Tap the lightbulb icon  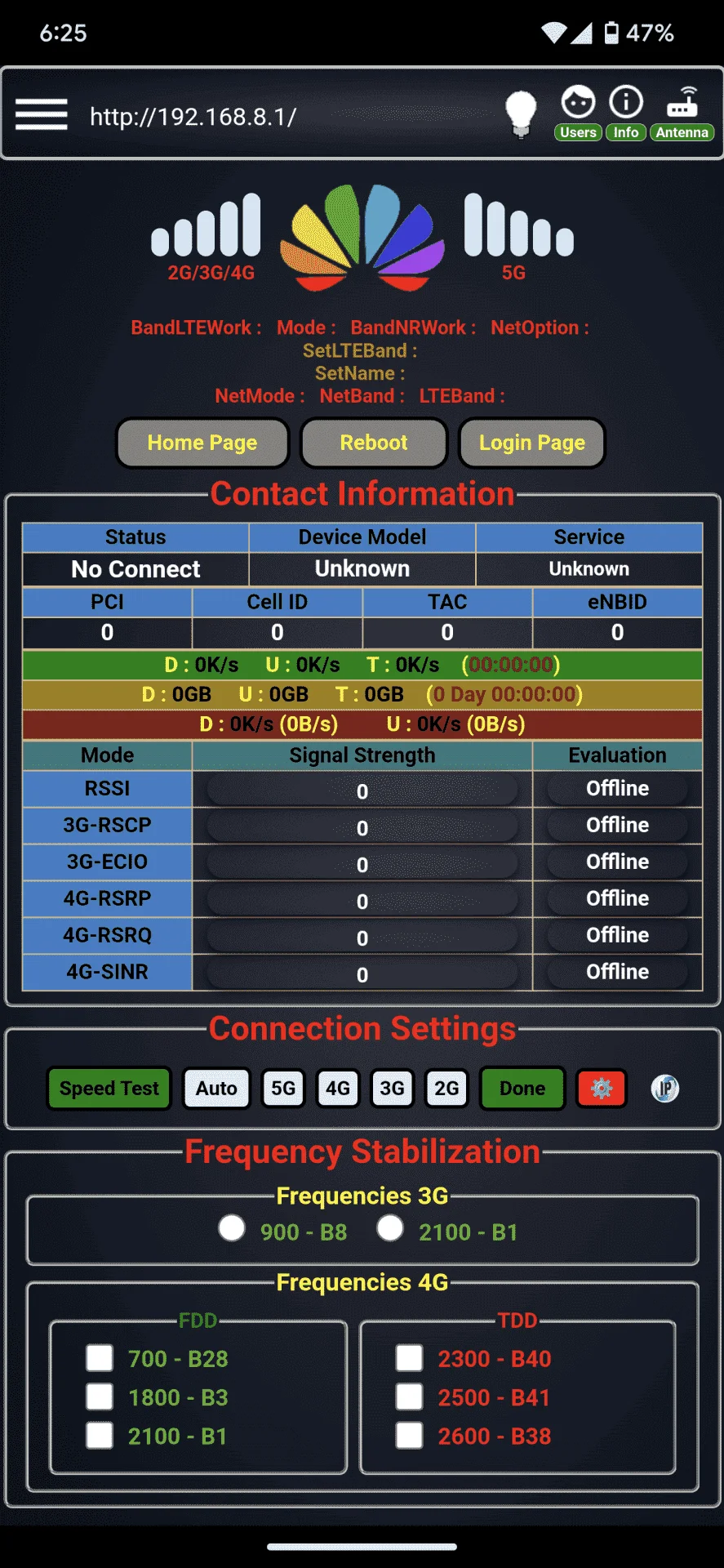[x=521, y=114]
